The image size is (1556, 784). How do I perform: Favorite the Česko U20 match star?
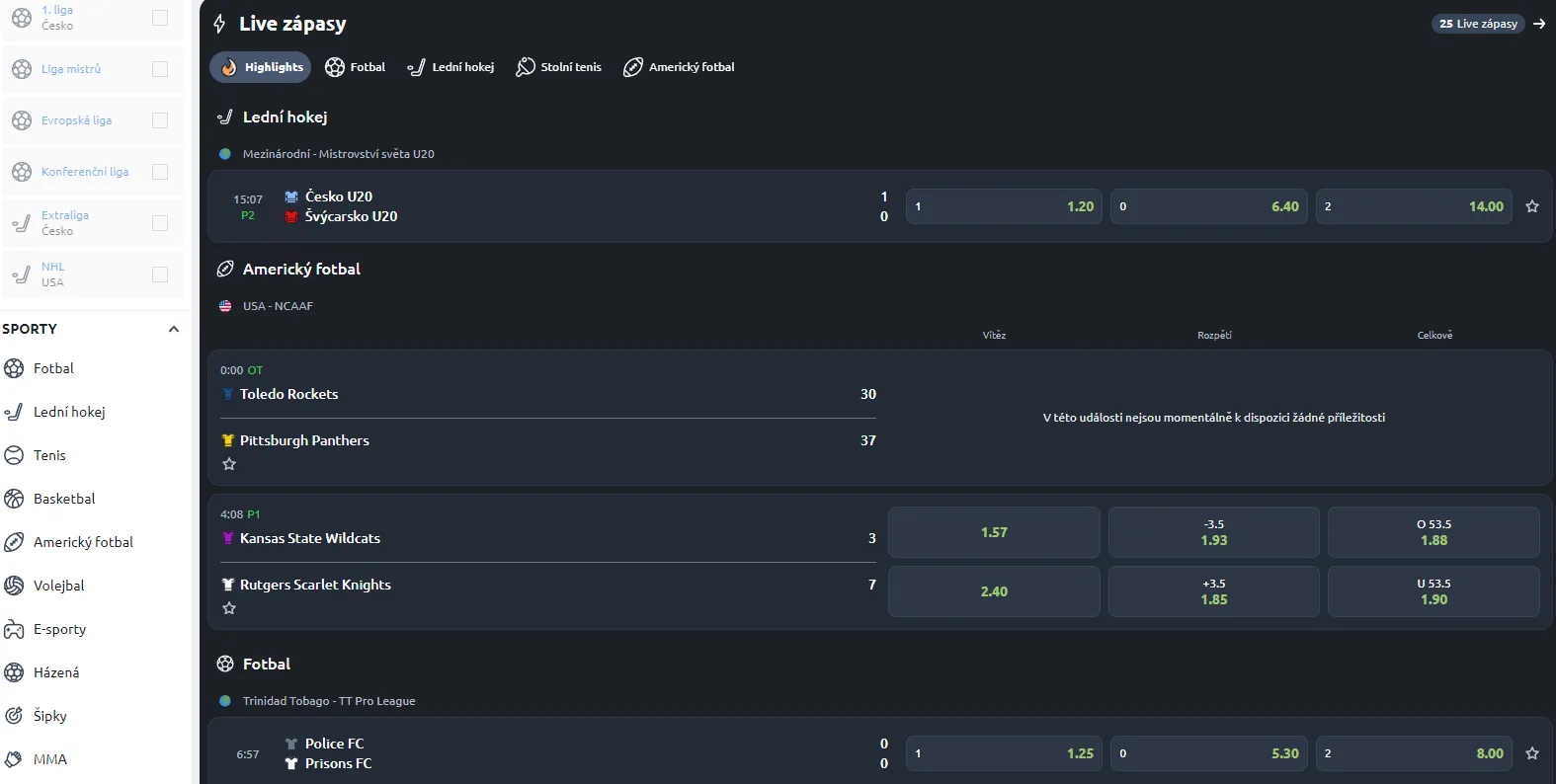pos(1532,206)
